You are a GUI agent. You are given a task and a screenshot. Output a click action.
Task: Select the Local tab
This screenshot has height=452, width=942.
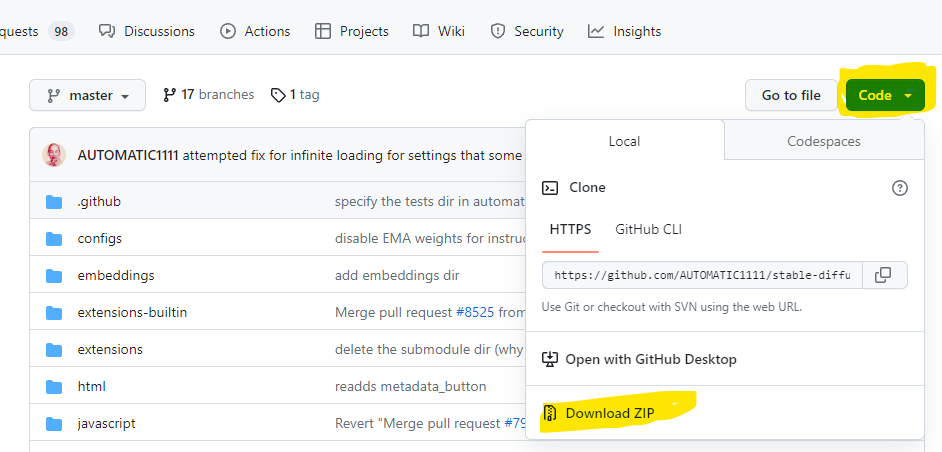[x=625, y=141]
